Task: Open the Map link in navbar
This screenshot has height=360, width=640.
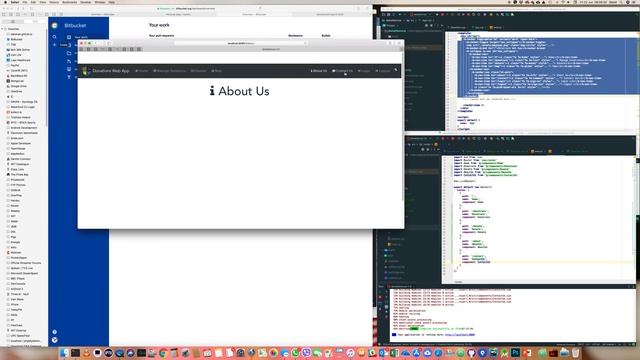Action: tap(217, 71)
